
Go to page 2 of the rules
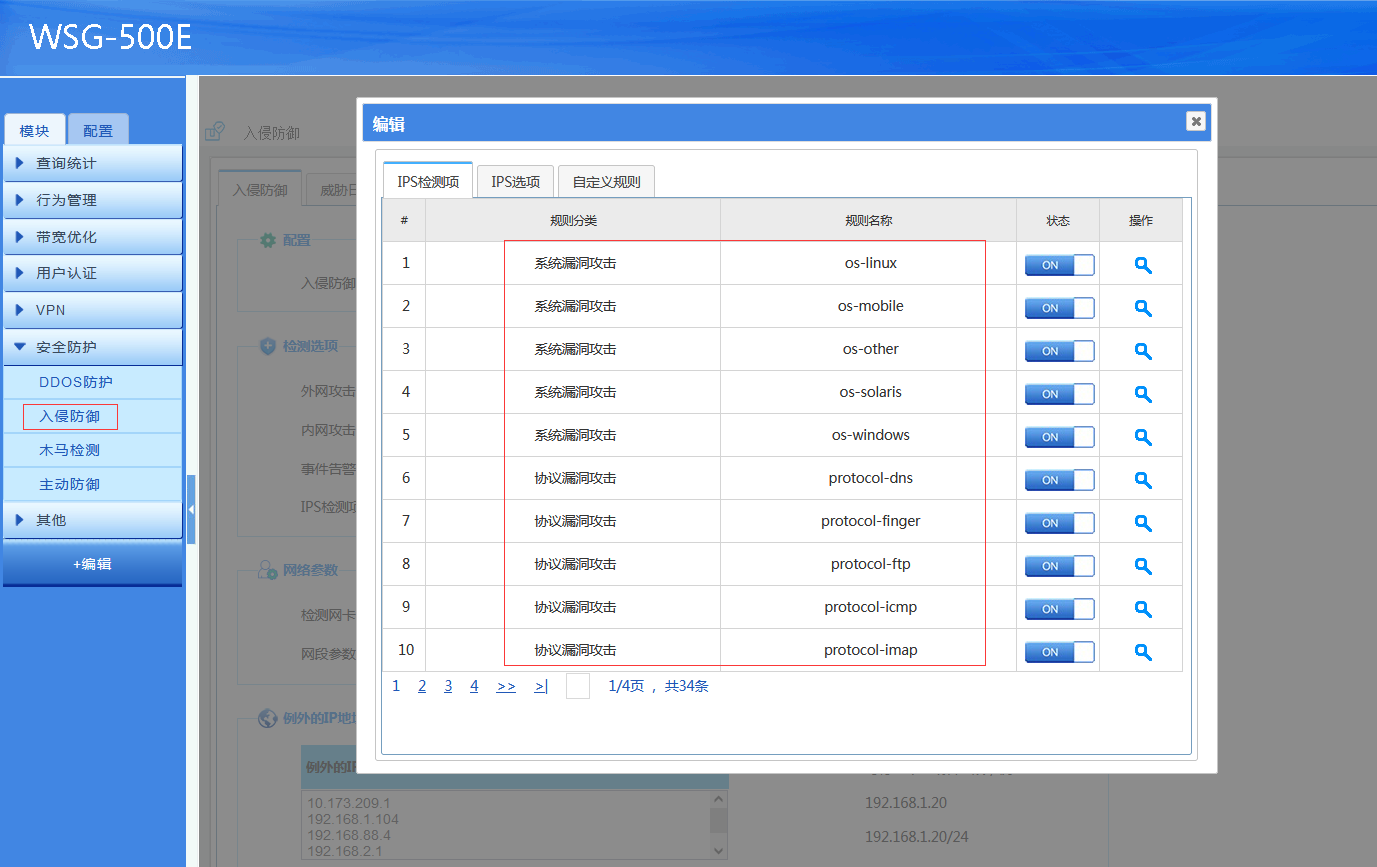tap(422, 686)
